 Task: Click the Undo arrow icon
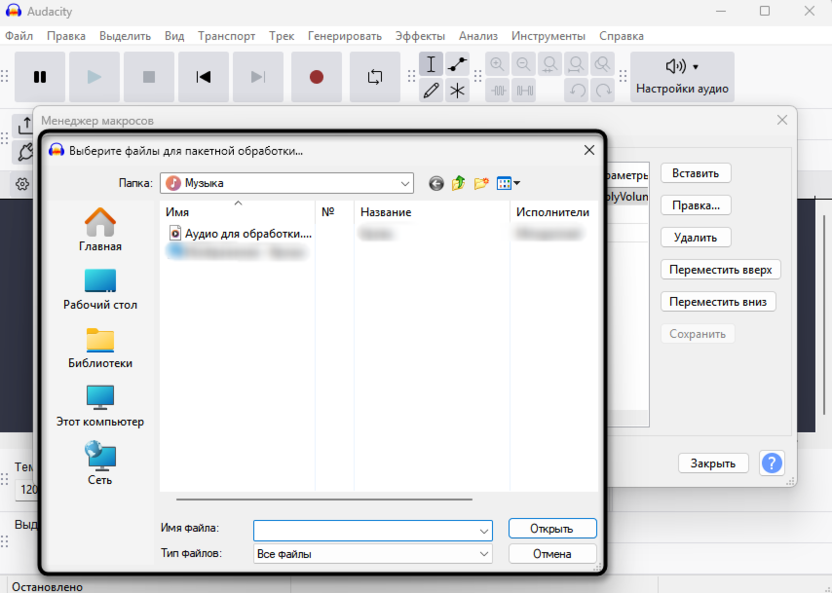pyautogui.click(x=576, y=90)
